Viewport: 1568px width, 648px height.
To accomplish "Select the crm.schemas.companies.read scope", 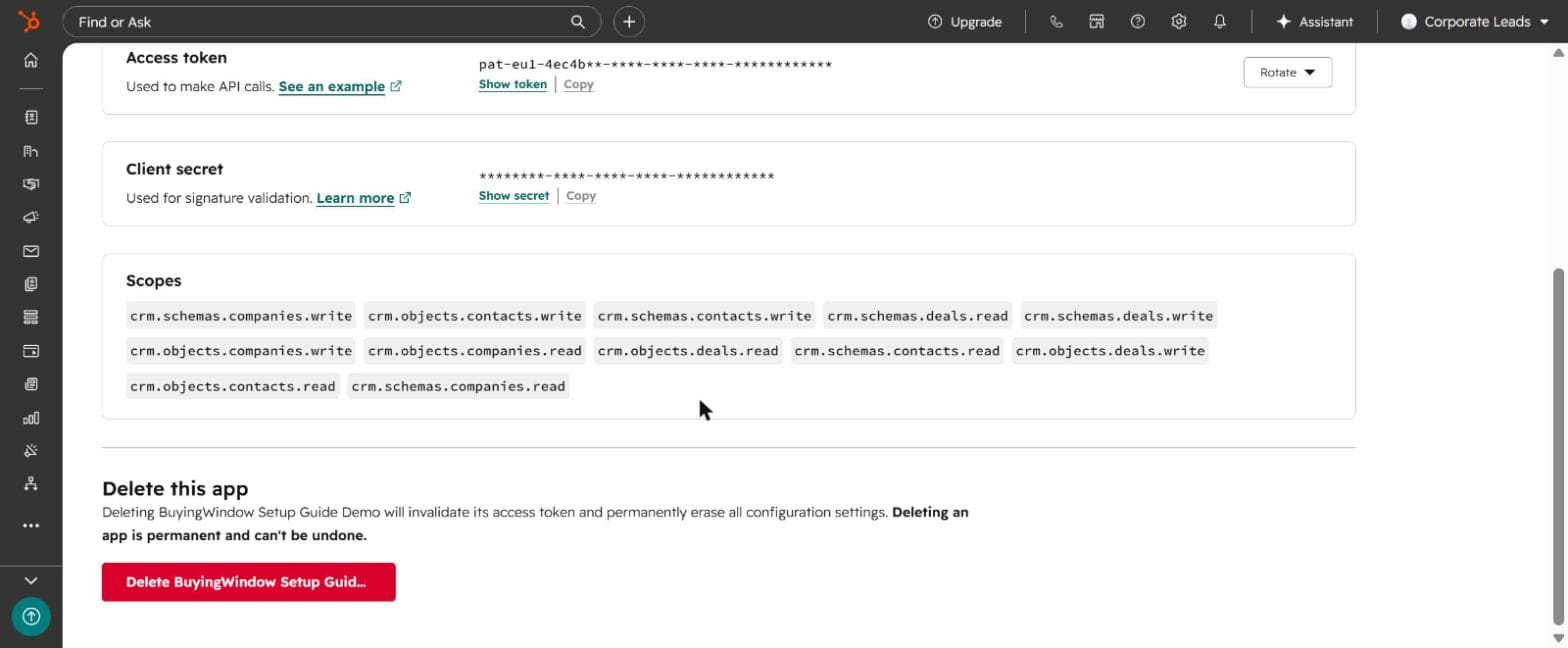I will (458, 386).
